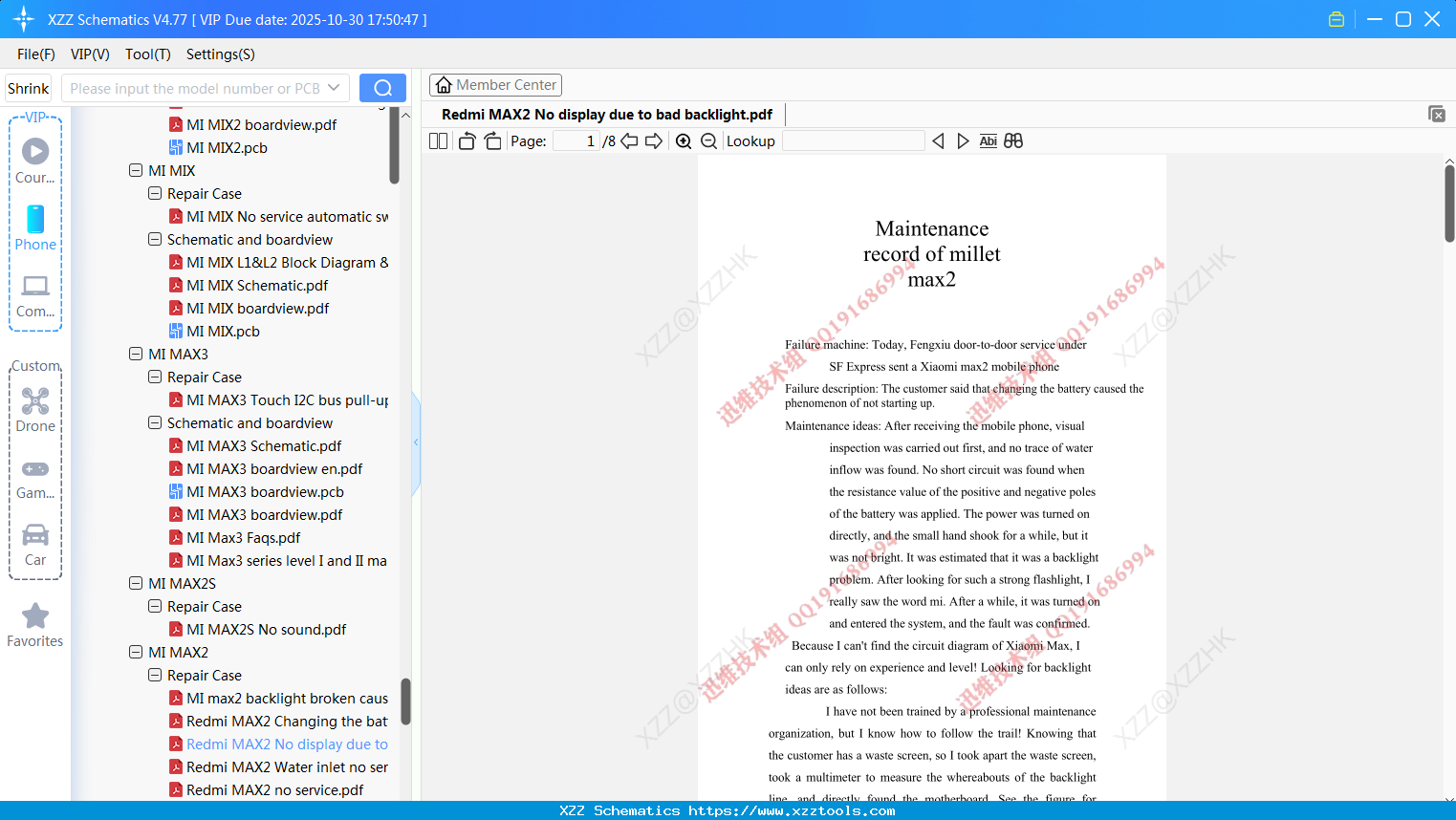Image resolution: width=1456 pixels, height=820 pixels.
Task: Open MI MIX2.pcb file
Action: pos(227,148)
